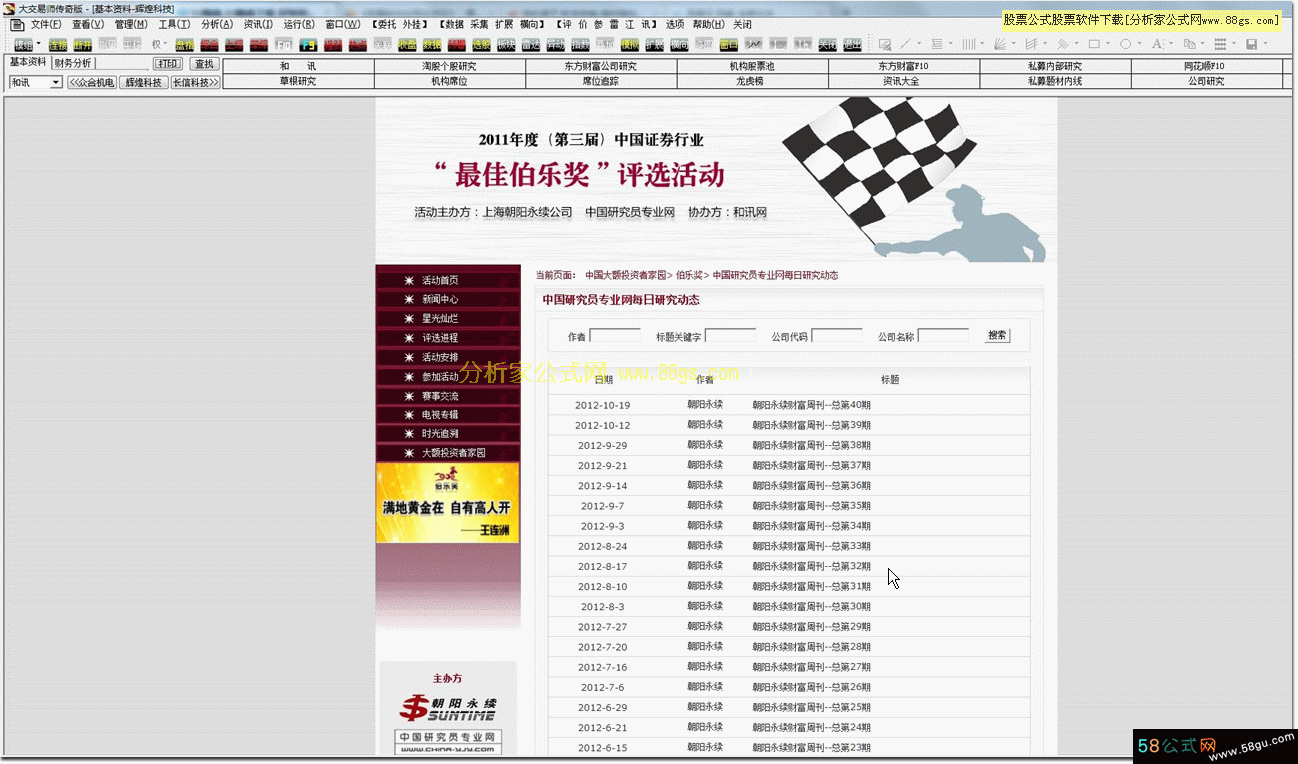This screenshot has width=1298, height=764.
Task: Open the 龙虎榜 source cell
Action: coord(752,81)
